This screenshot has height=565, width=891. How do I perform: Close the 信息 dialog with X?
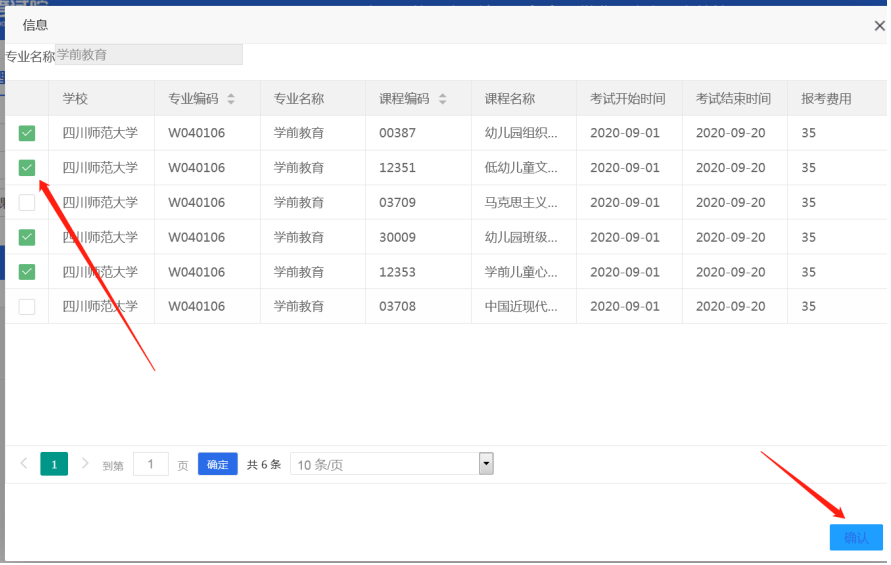tap(879, 26)
